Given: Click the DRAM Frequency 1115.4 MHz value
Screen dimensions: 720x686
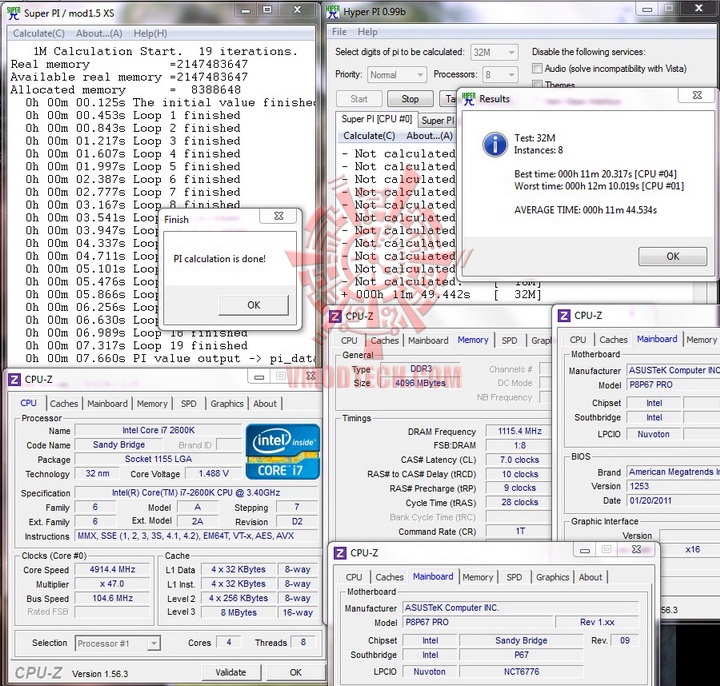Looking at the screenshot, I should click(519, 431).
